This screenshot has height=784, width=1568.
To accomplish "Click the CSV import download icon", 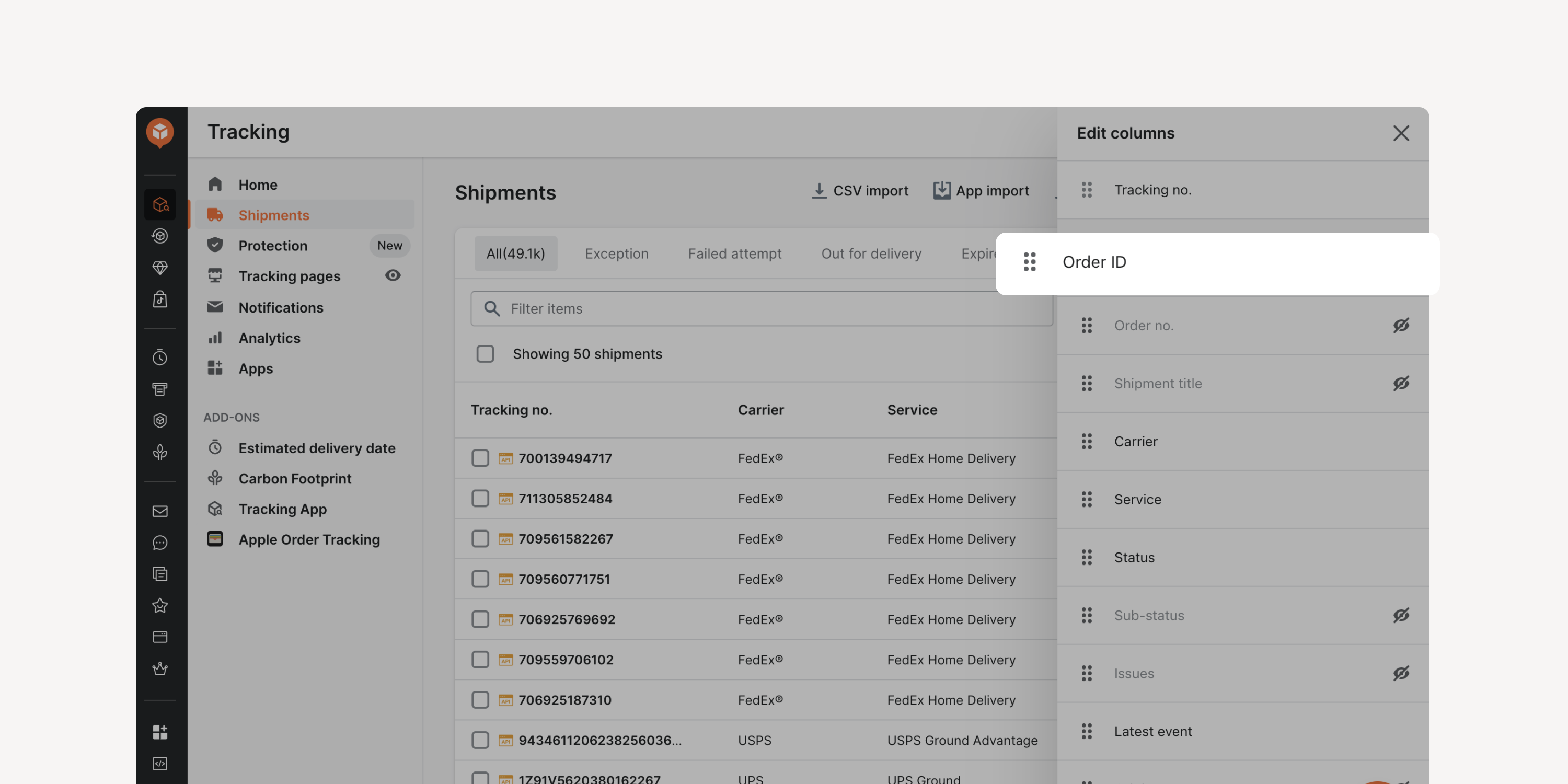I will [820, 191].
